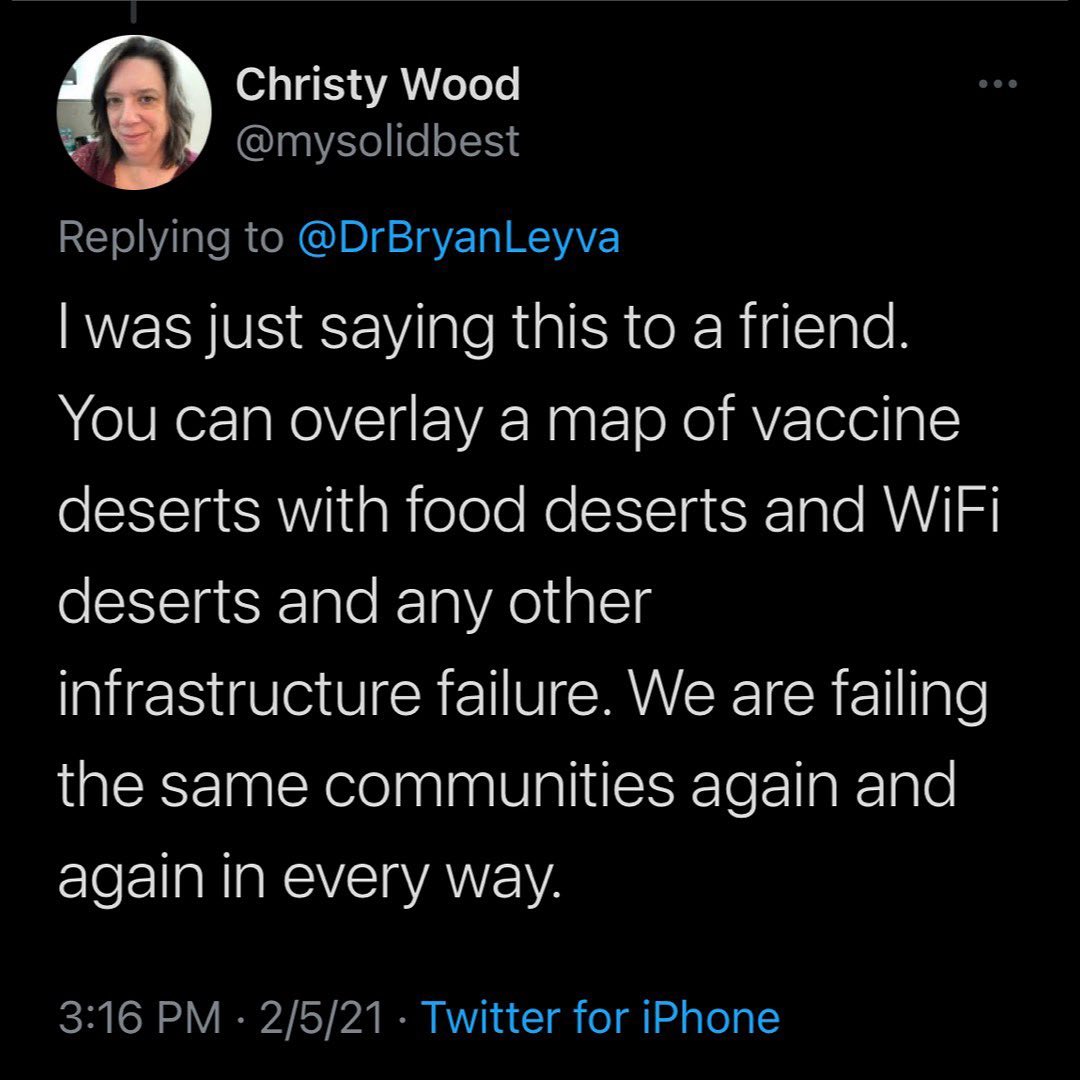Open the @DrBryanLeyva mention link
The width and height of the screenshot is (1080, 1080).
pyautogui.click(x=459, y=237)
